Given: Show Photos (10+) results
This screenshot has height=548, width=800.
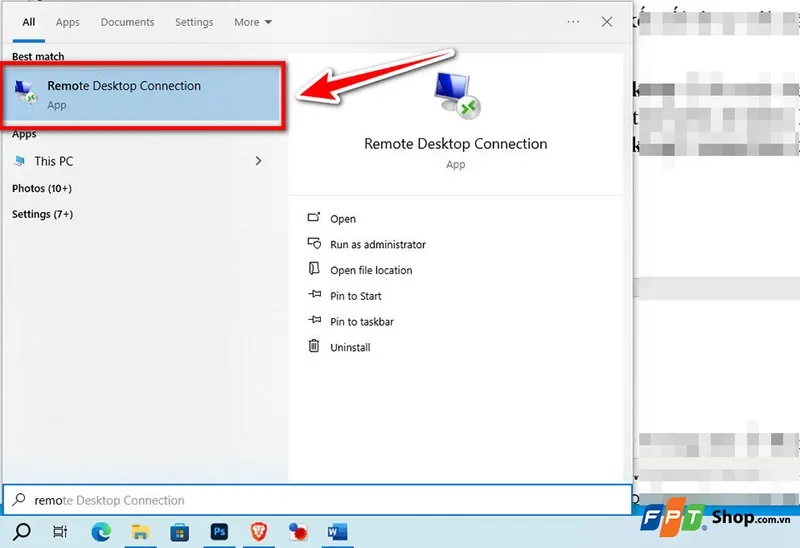Looking at the screenshot, I should 42,188.
